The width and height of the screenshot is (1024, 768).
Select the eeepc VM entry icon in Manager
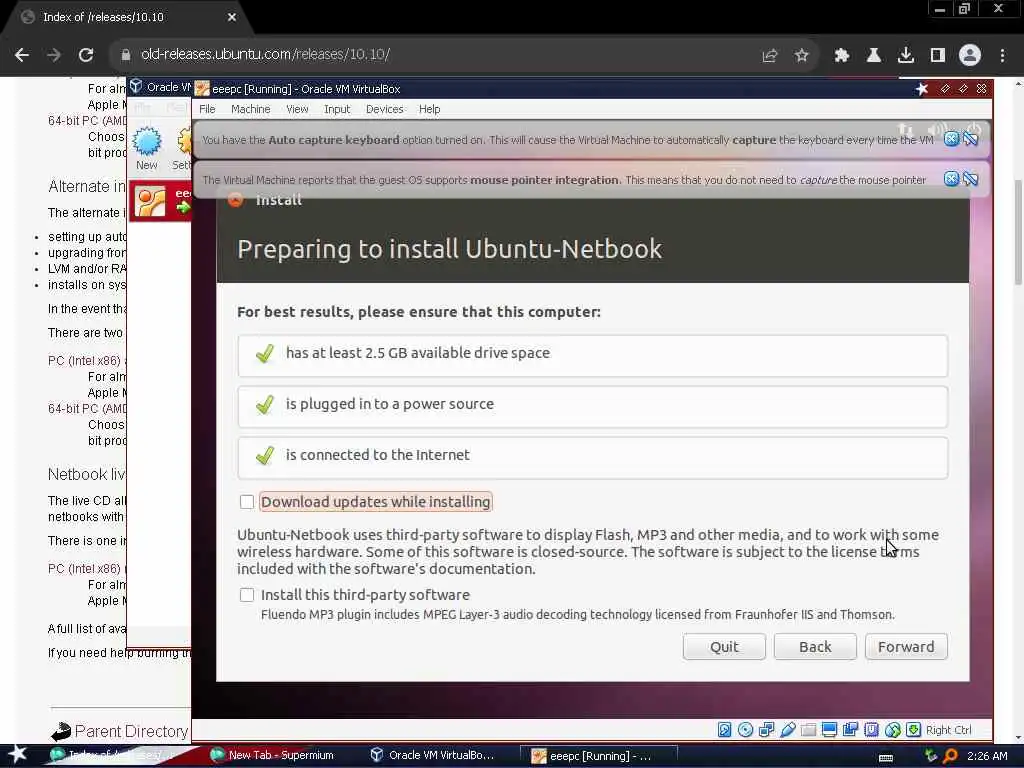(150, 202)
